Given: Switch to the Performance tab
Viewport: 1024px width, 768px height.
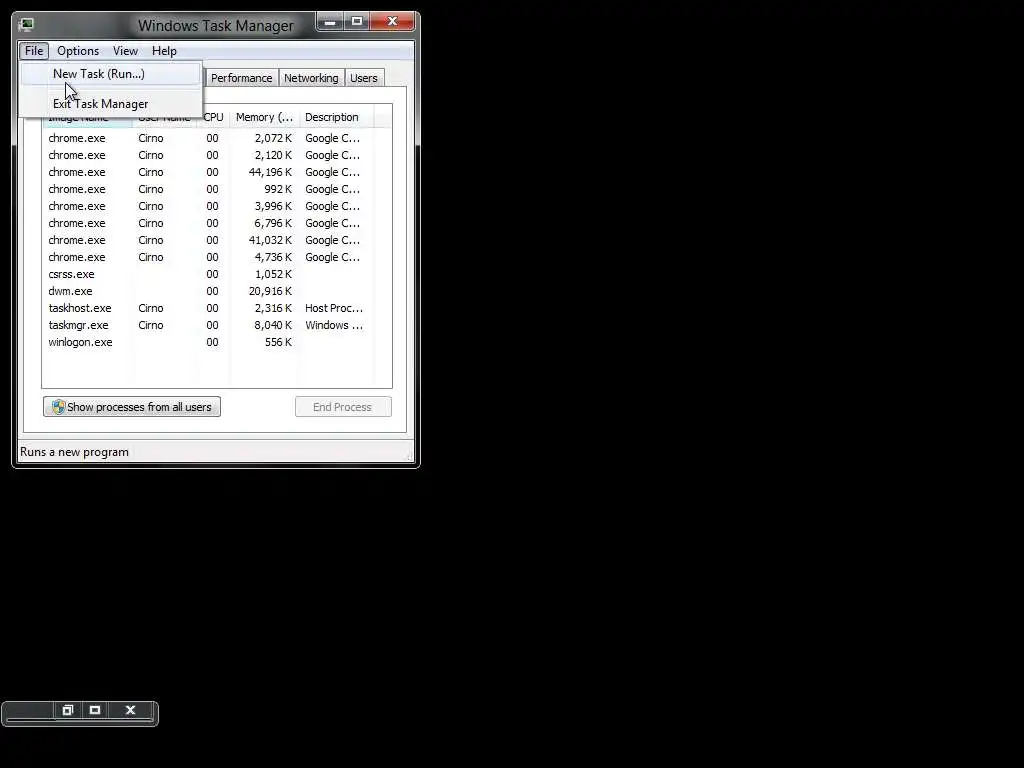Looking at the screenshot, I should click(242, 78).
